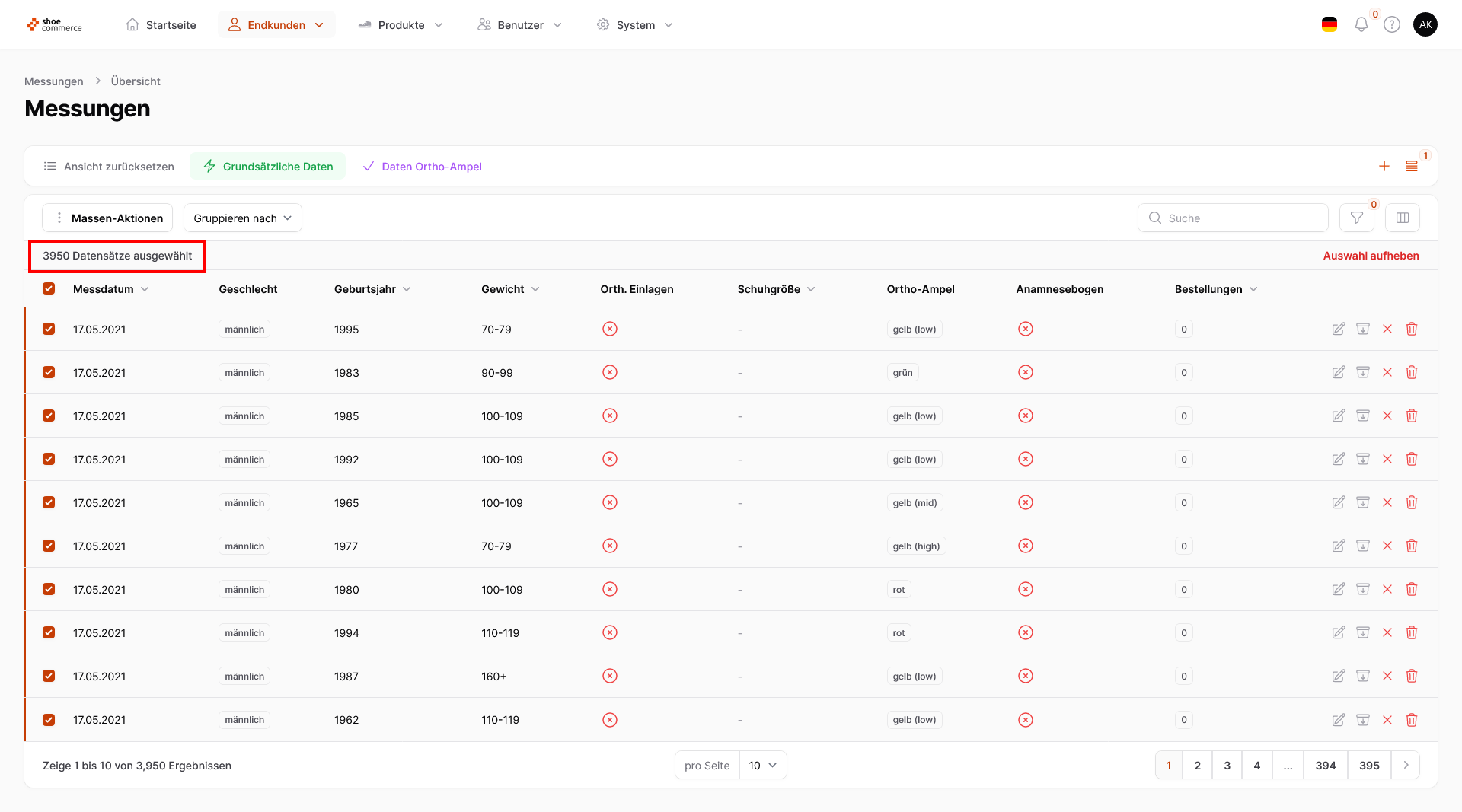1462x812 pixels.
Task: Uncheck the select-all checkbox in the table header
Action: click(x=49, y=289)
